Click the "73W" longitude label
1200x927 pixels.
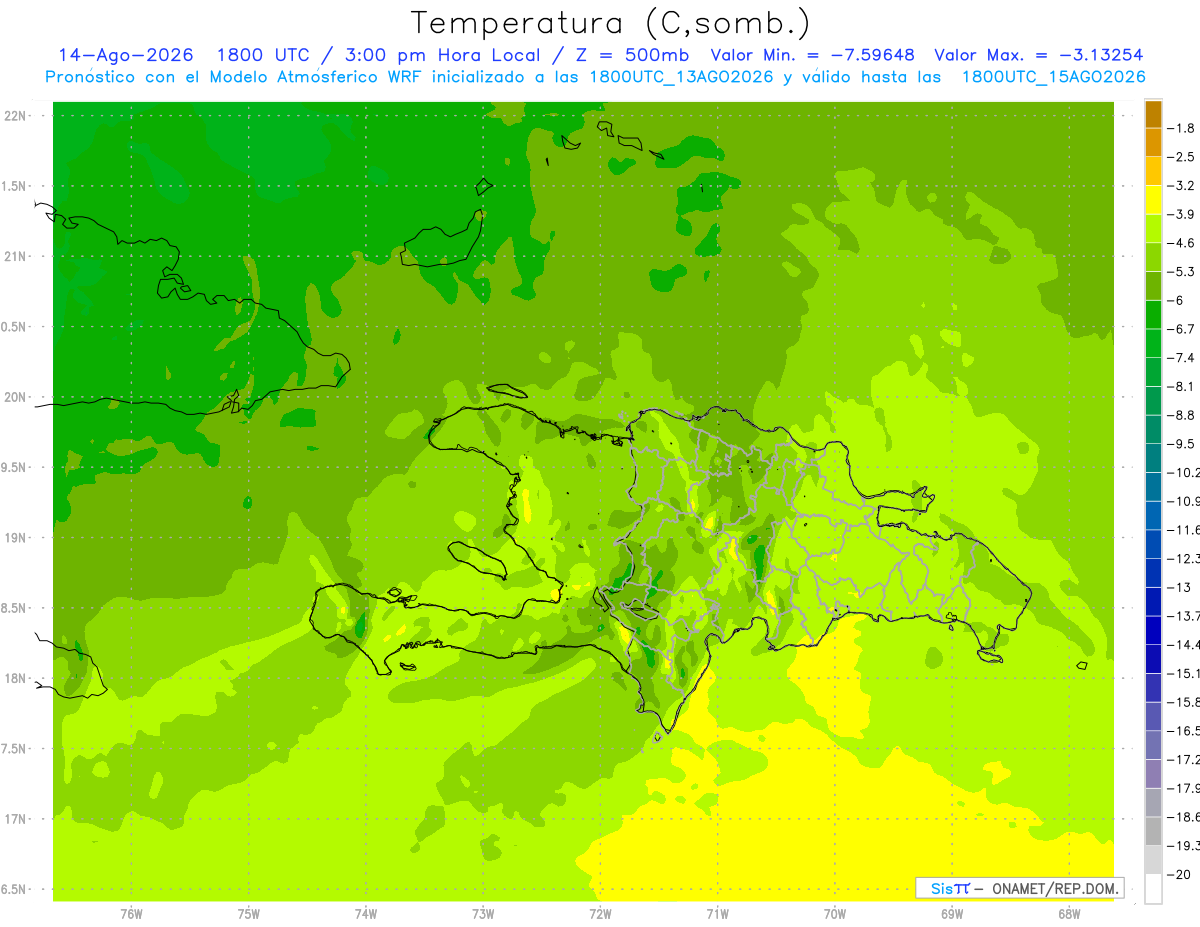[x=483, y=914]
